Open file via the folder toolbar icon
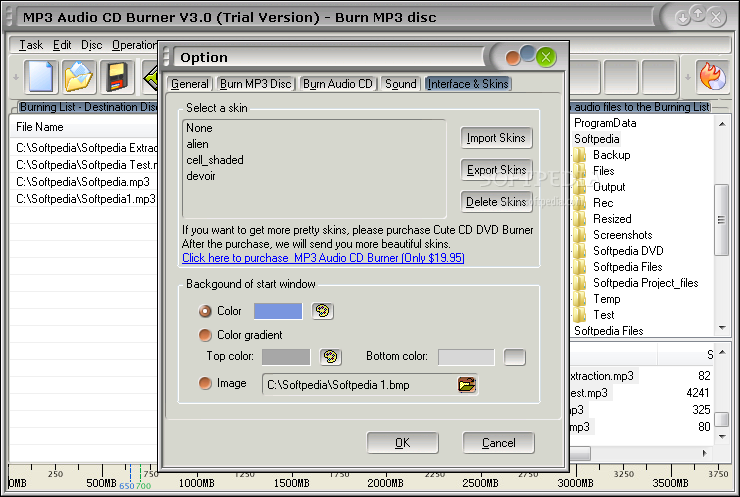The height and width of the screenshot is (497, 740). pyautogui.click(x=78, y=76)
